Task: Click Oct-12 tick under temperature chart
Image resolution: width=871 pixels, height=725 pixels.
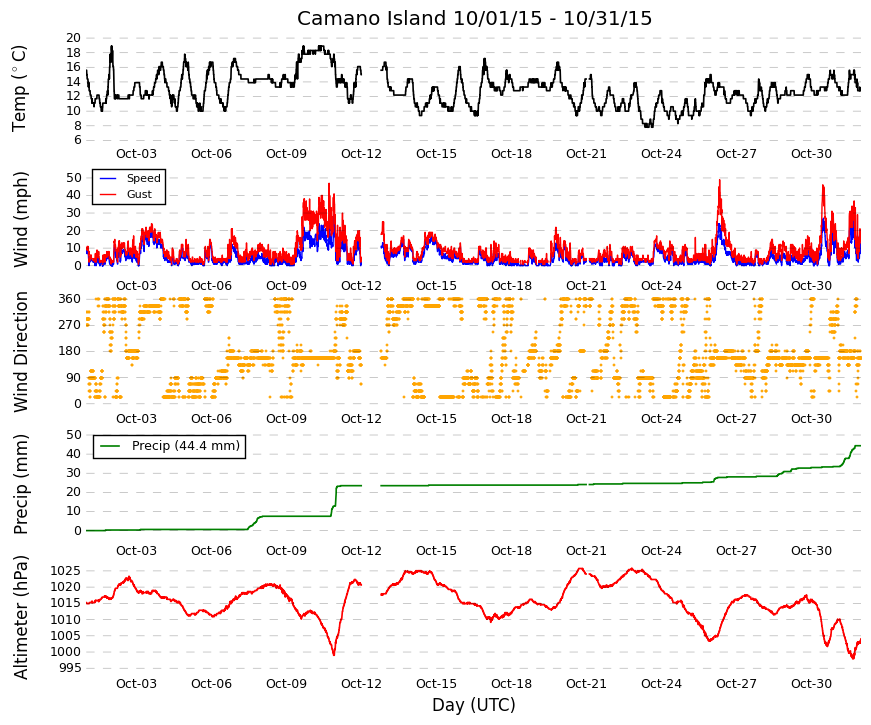Action: click(361, 154)
